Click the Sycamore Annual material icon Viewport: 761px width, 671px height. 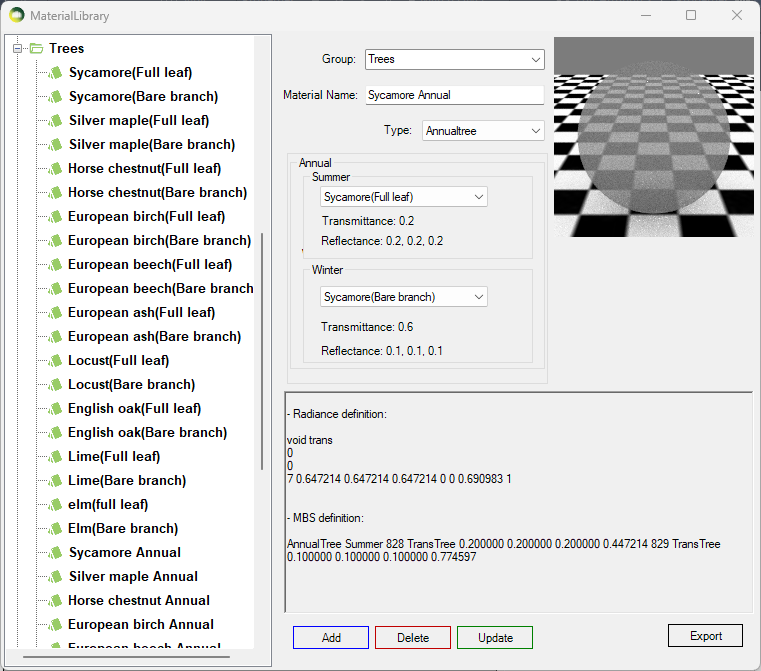tap(56, 552)
